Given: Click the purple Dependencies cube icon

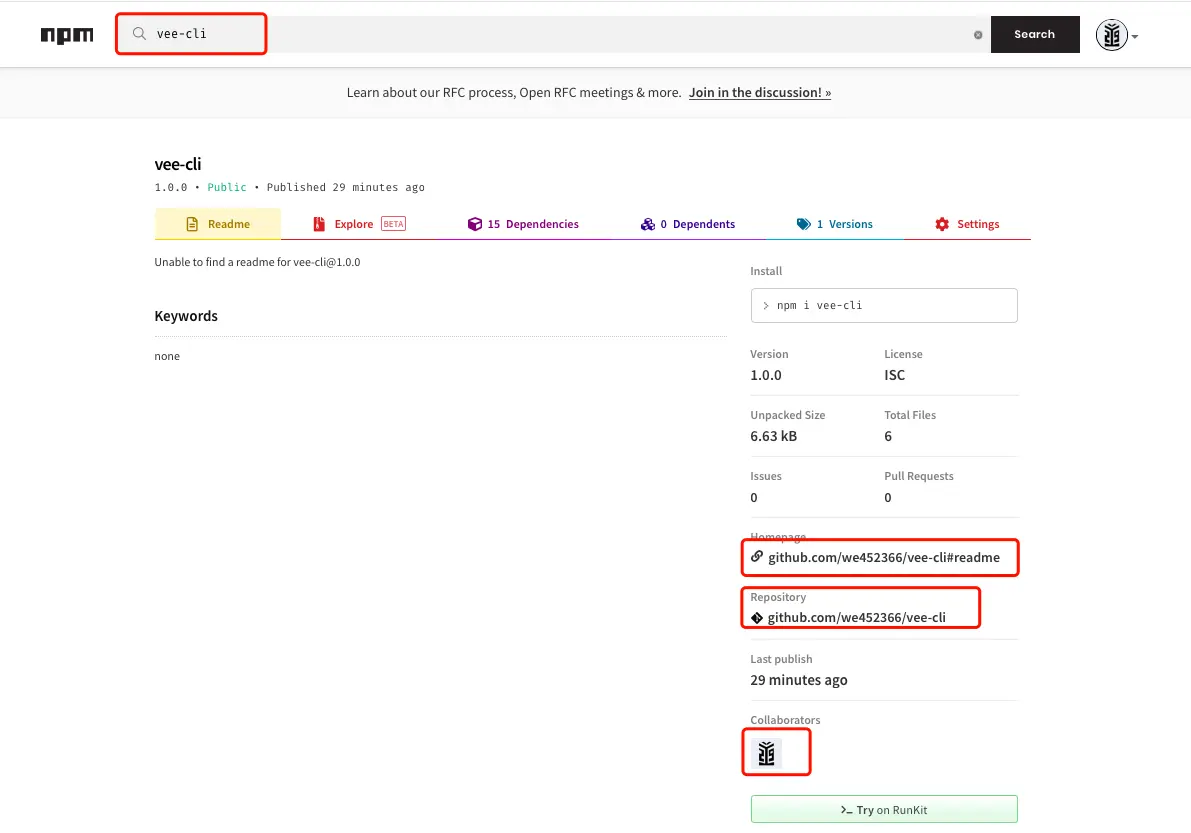Looking at the screenshot, I should 475,224.
